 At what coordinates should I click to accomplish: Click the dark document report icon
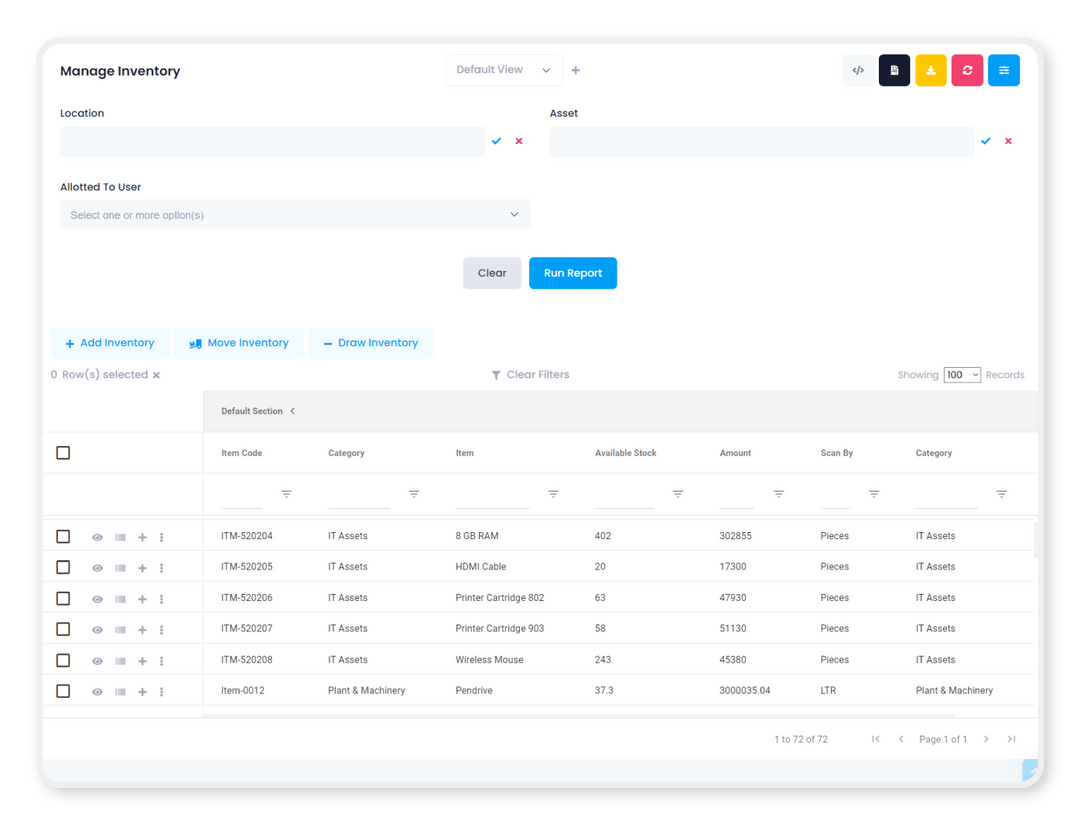click(x=894, y=70)
